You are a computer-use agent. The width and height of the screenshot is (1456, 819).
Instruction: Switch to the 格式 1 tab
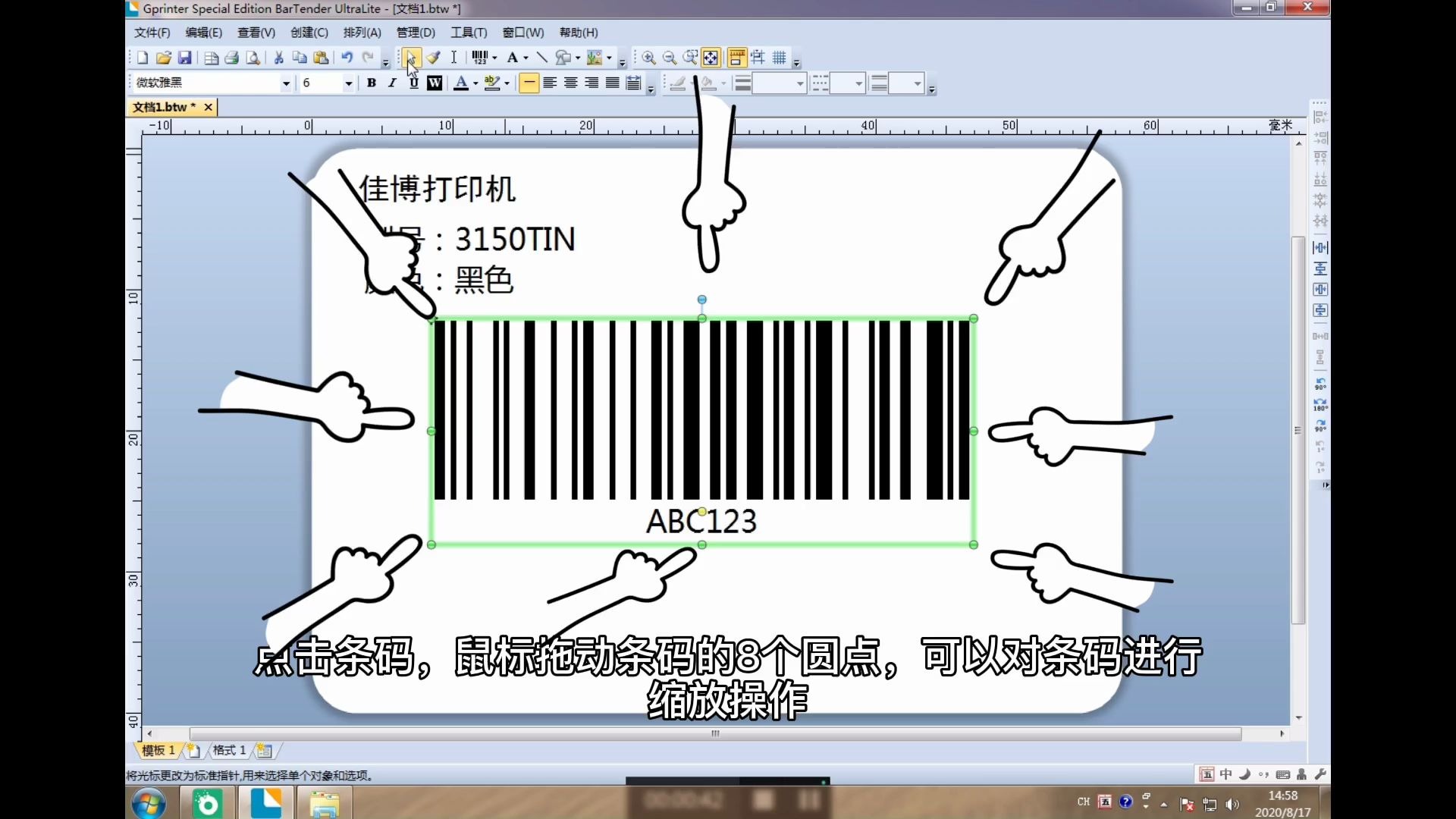tap(230, 750)
